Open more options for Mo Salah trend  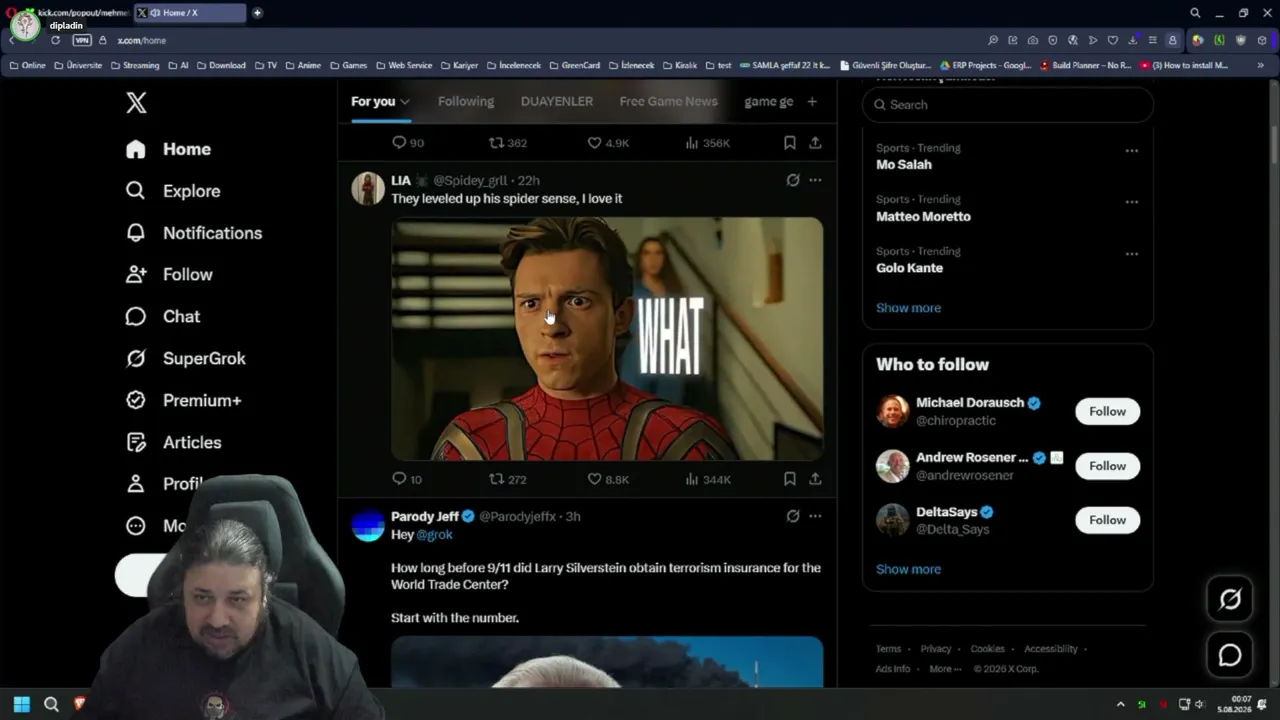pos(1131,150)
